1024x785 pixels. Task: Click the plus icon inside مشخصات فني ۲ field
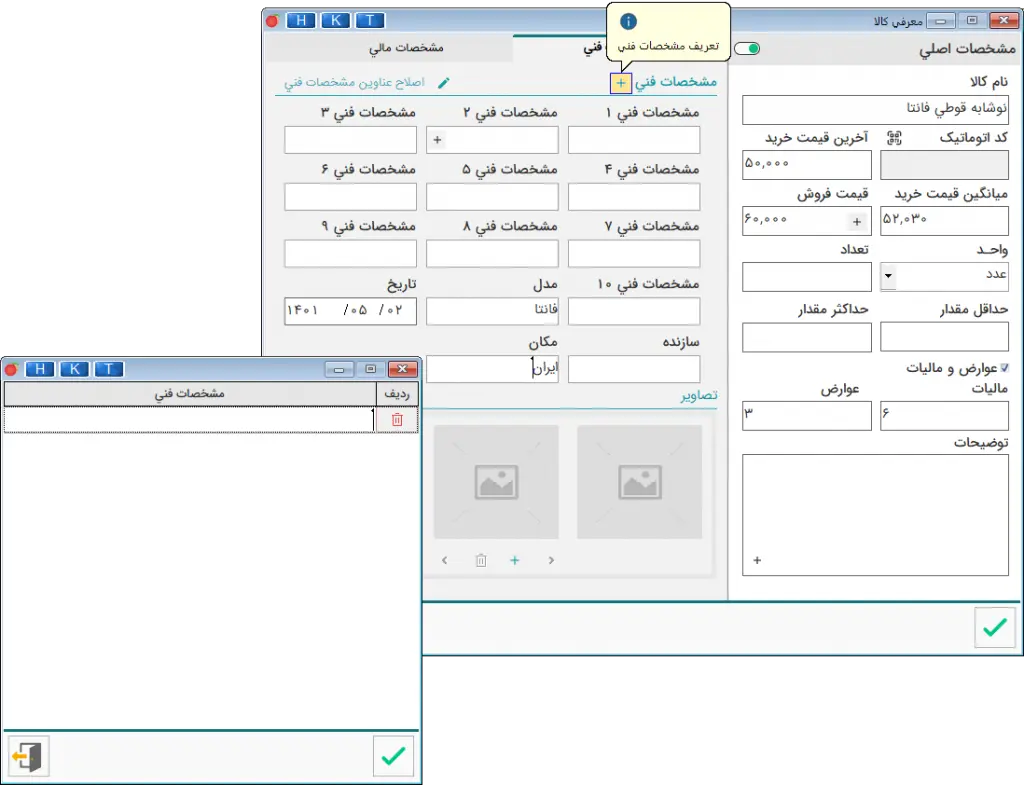pos(437,141)
